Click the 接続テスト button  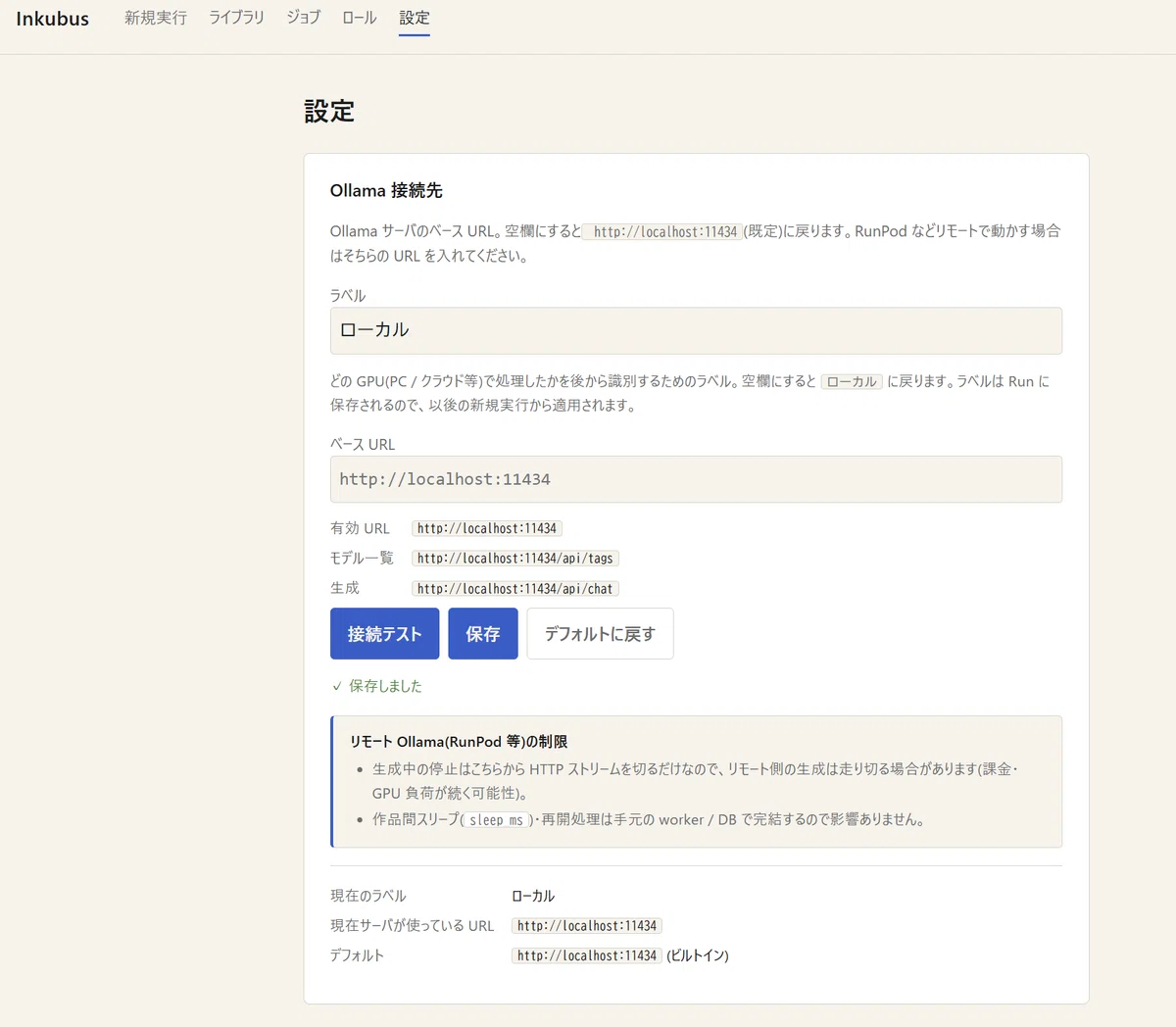[384, 634]
